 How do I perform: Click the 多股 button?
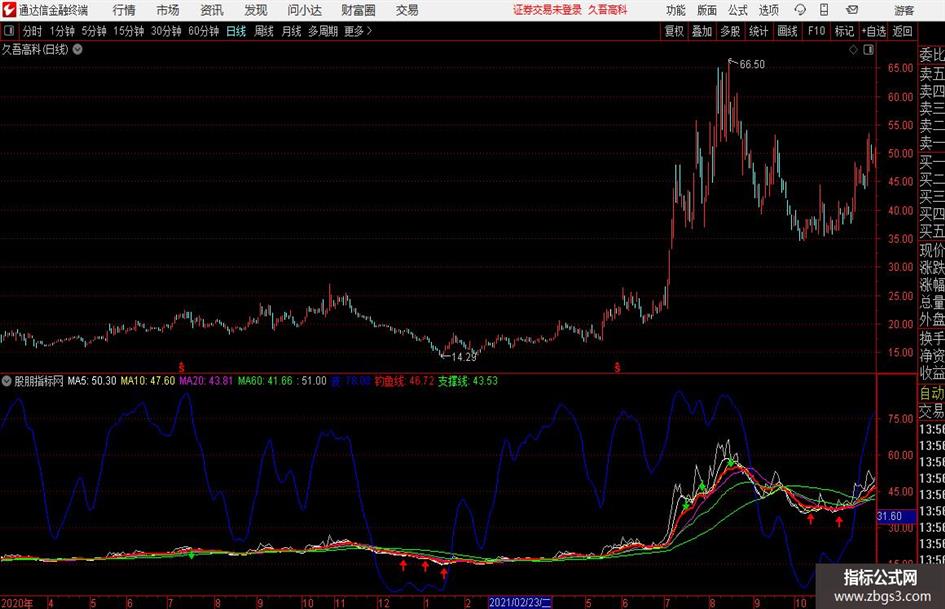pos(730,31)
